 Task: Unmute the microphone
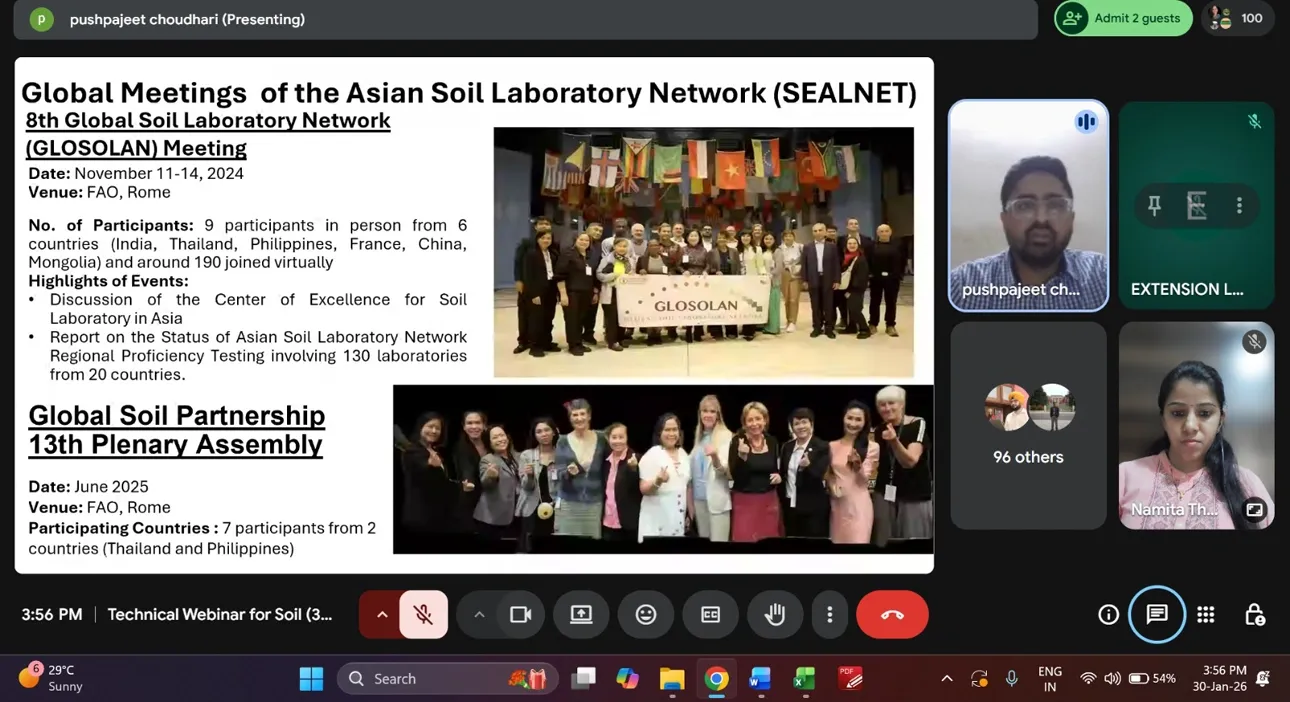click(423, 615)
